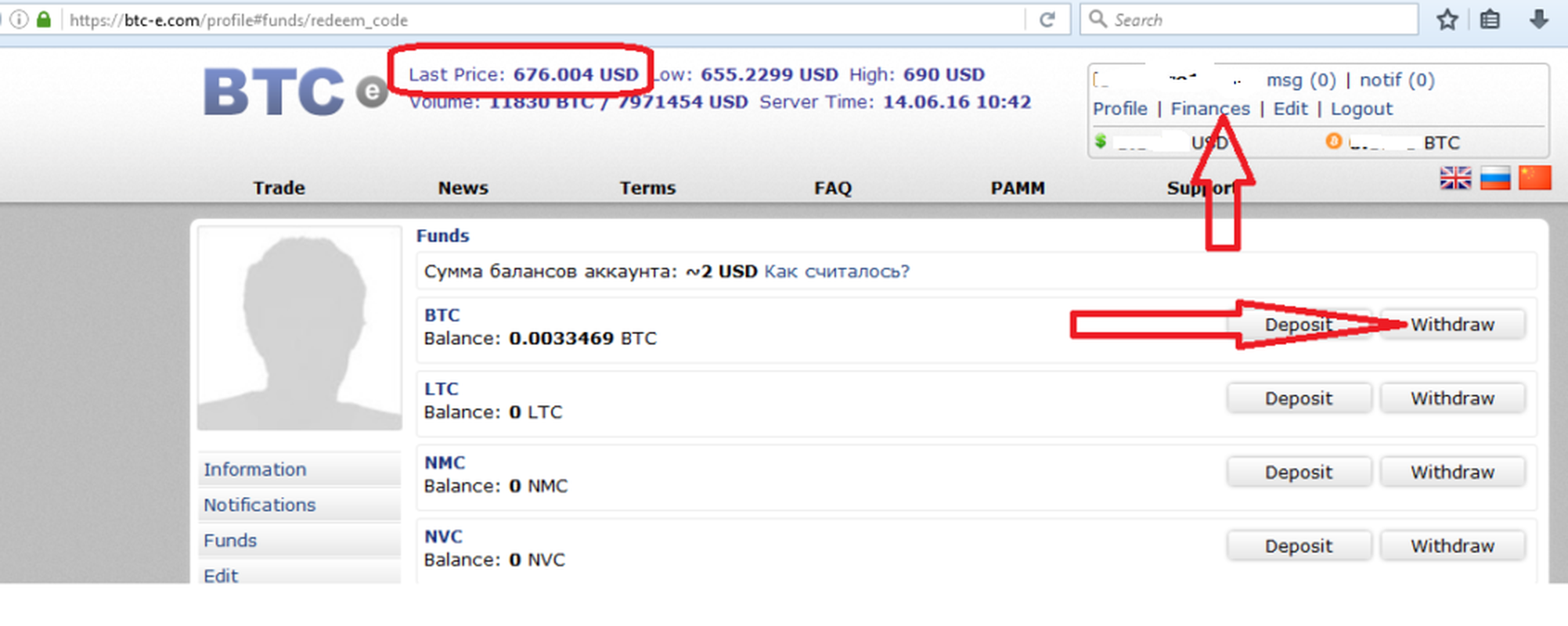Click the Deposit button for LTC
Viewport: 1568px width, 626px height.
(1299, 398)
